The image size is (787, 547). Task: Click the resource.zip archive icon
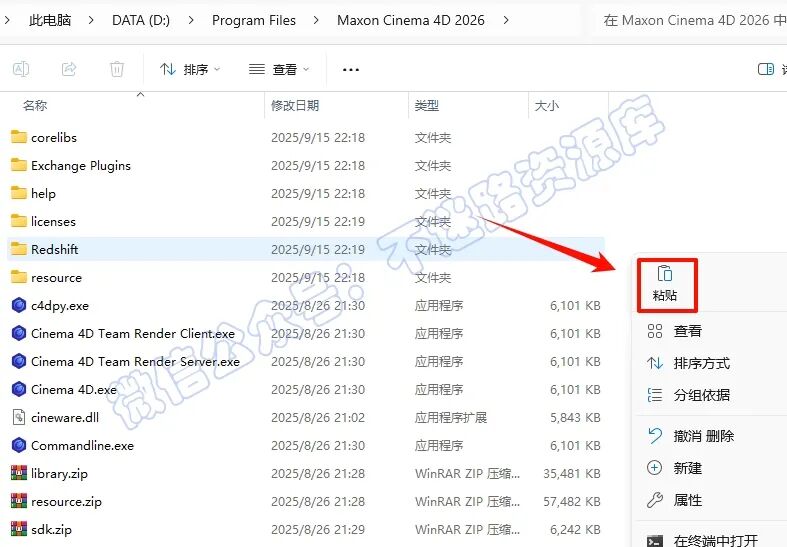click(x=19, y=501)
